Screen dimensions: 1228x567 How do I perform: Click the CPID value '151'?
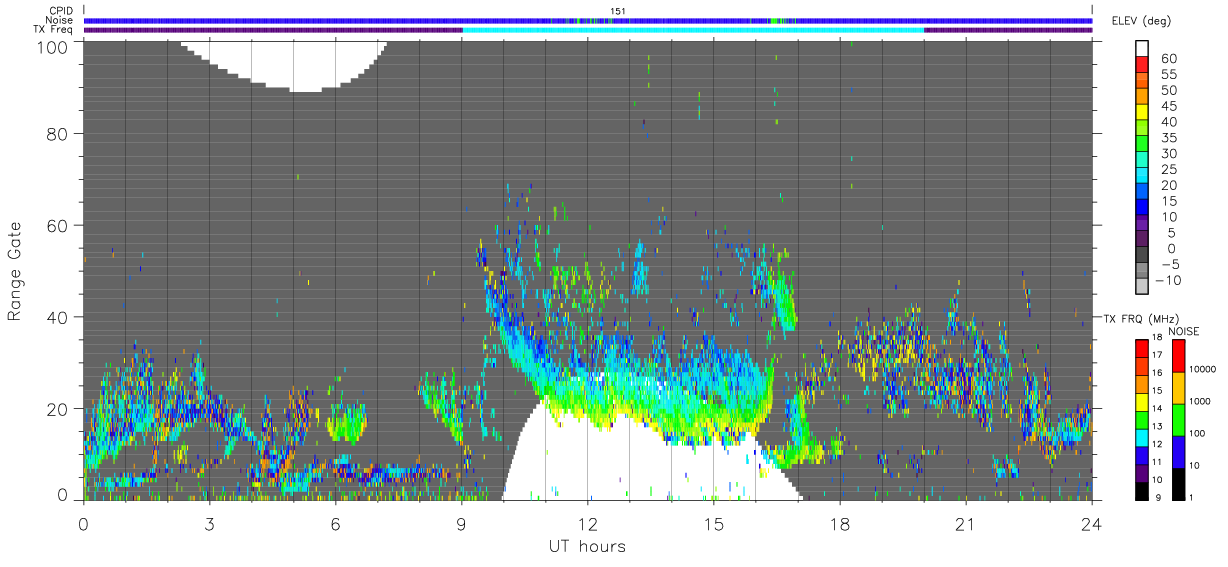click(618, 11)
